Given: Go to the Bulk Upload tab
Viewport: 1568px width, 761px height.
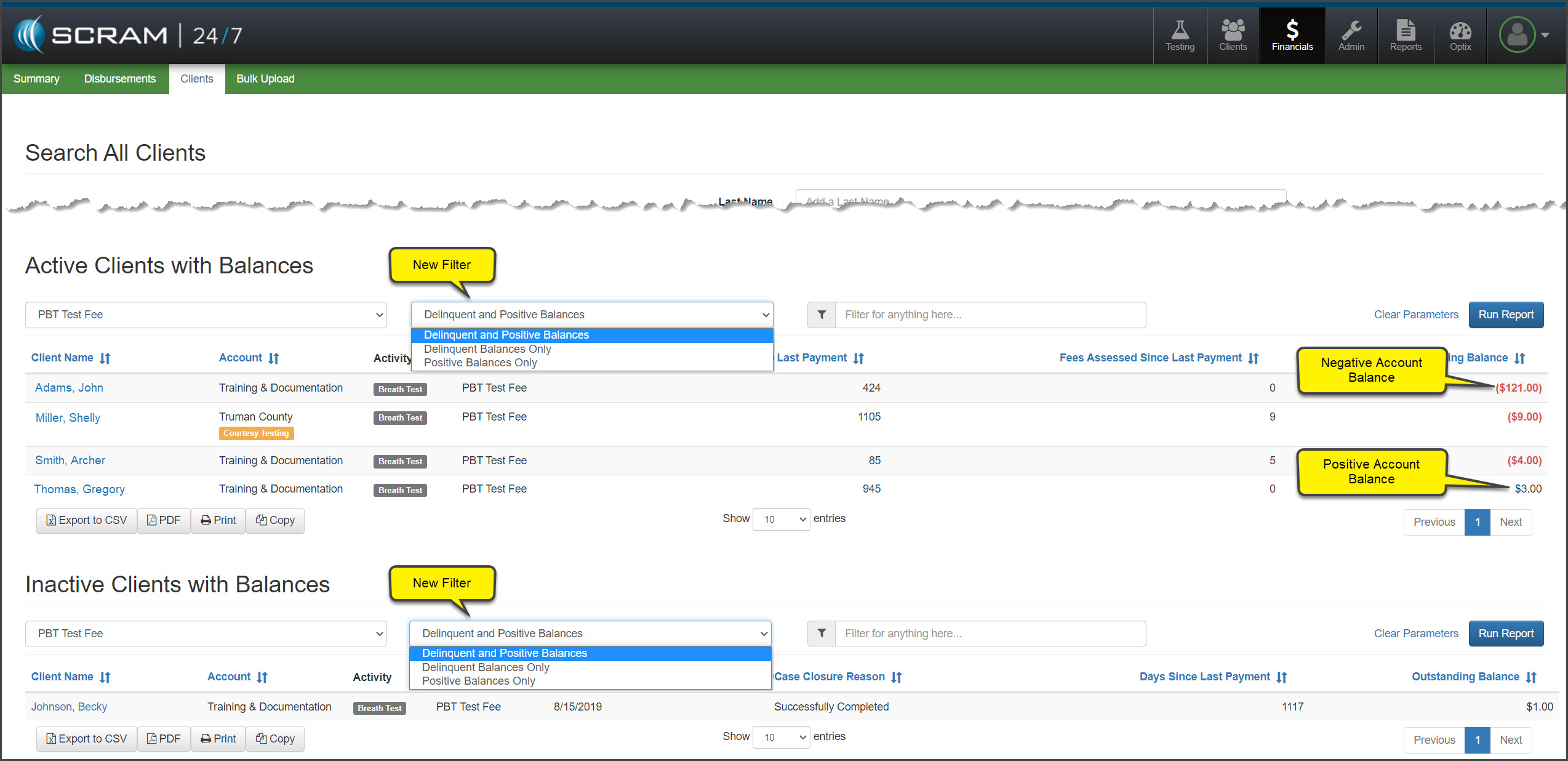Looking at the screenshot, I should coord(265,79).
